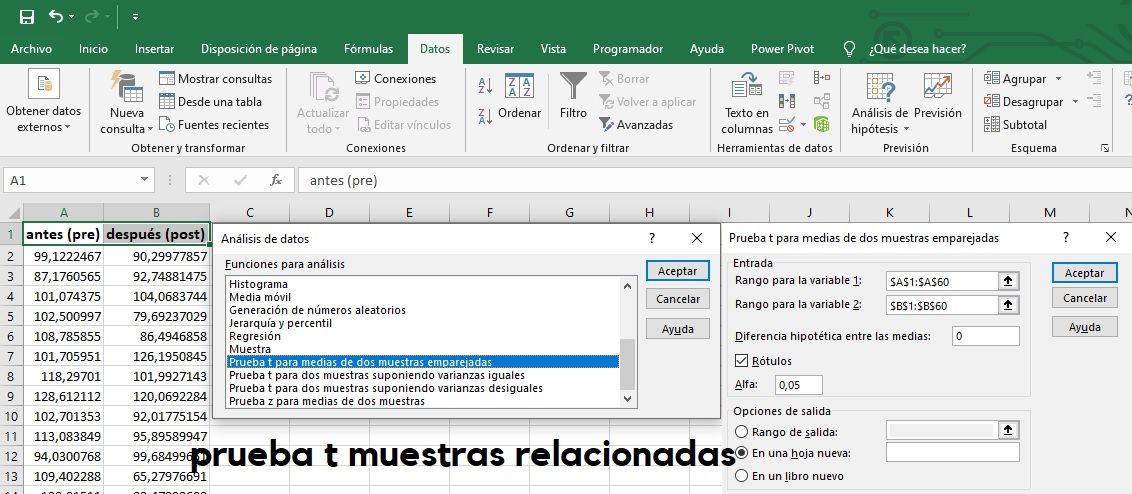
Task: Open the Name Box dropdown
Action: pyautogui.click(x=145, y=180)
